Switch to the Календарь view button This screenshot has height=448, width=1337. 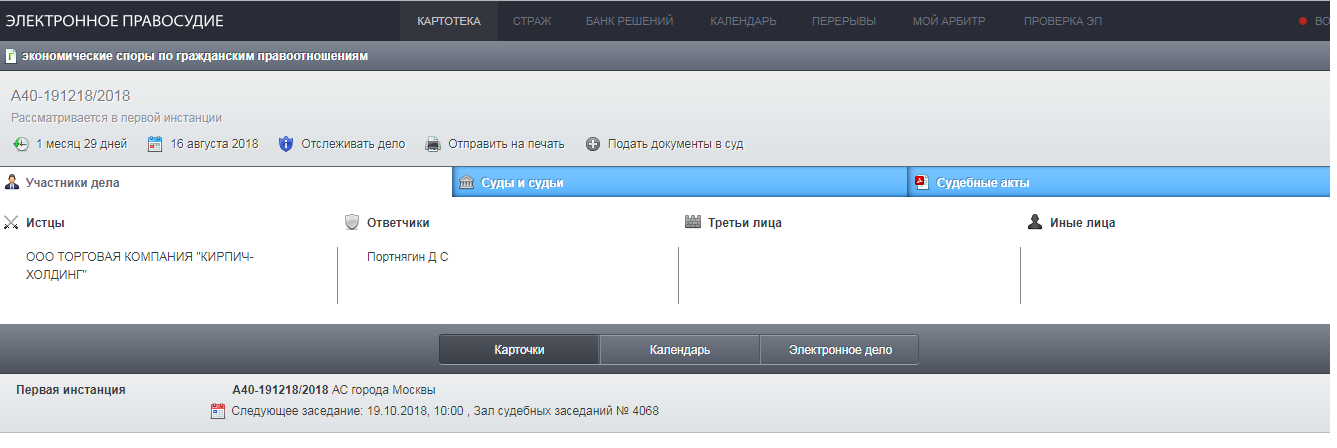pyautogui.click(x=679, y=350)
